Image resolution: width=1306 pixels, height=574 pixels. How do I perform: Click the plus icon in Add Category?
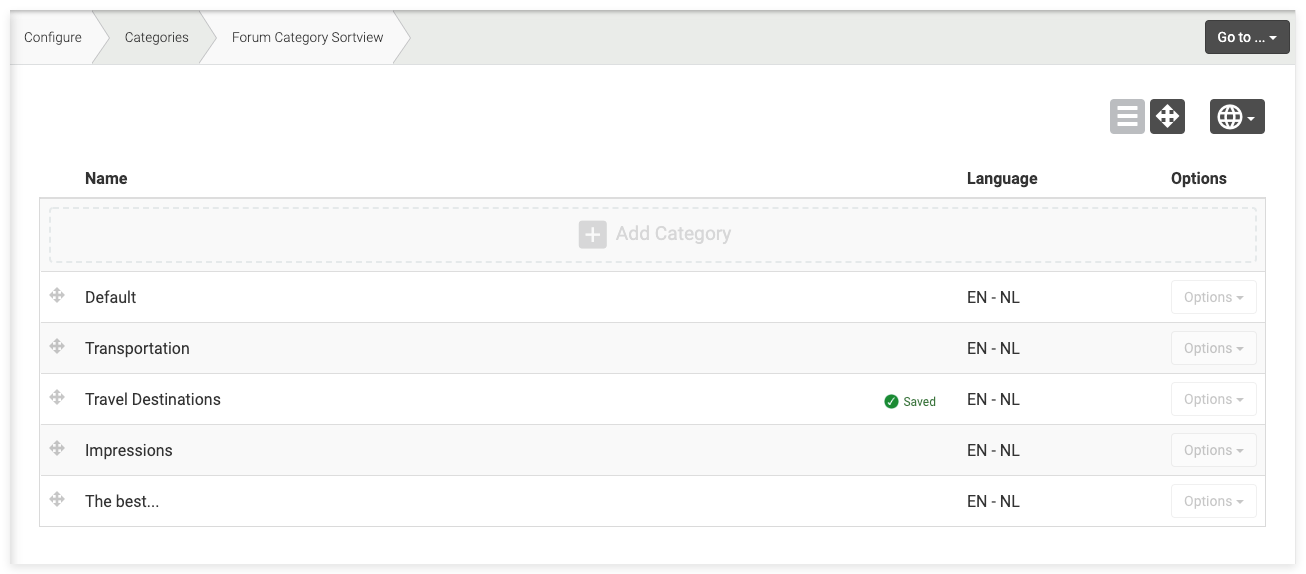pos(593,234)
